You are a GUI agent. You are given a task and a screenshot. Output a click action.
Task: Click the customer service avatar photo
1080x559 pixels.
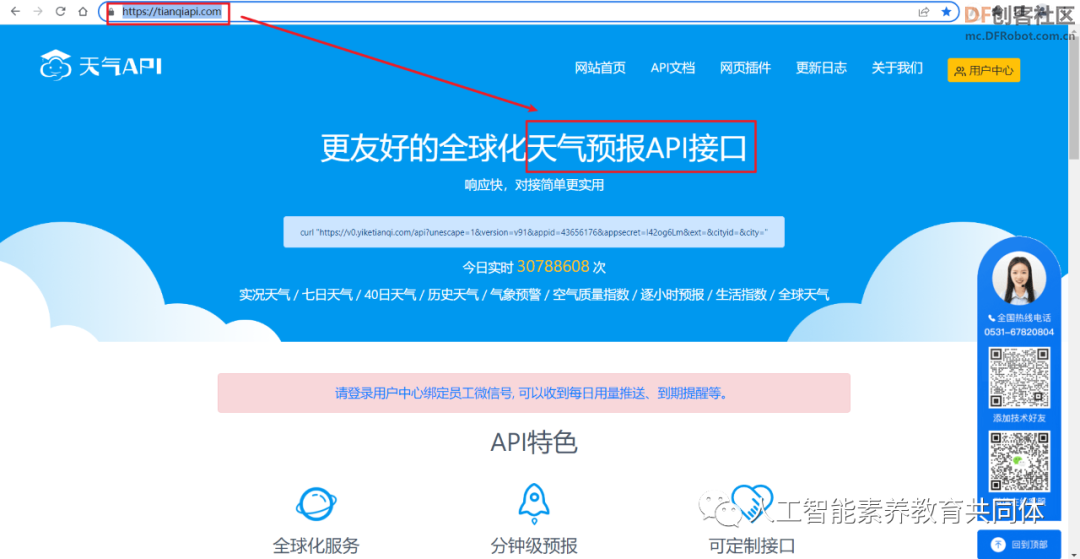[x=1019, y=279]
